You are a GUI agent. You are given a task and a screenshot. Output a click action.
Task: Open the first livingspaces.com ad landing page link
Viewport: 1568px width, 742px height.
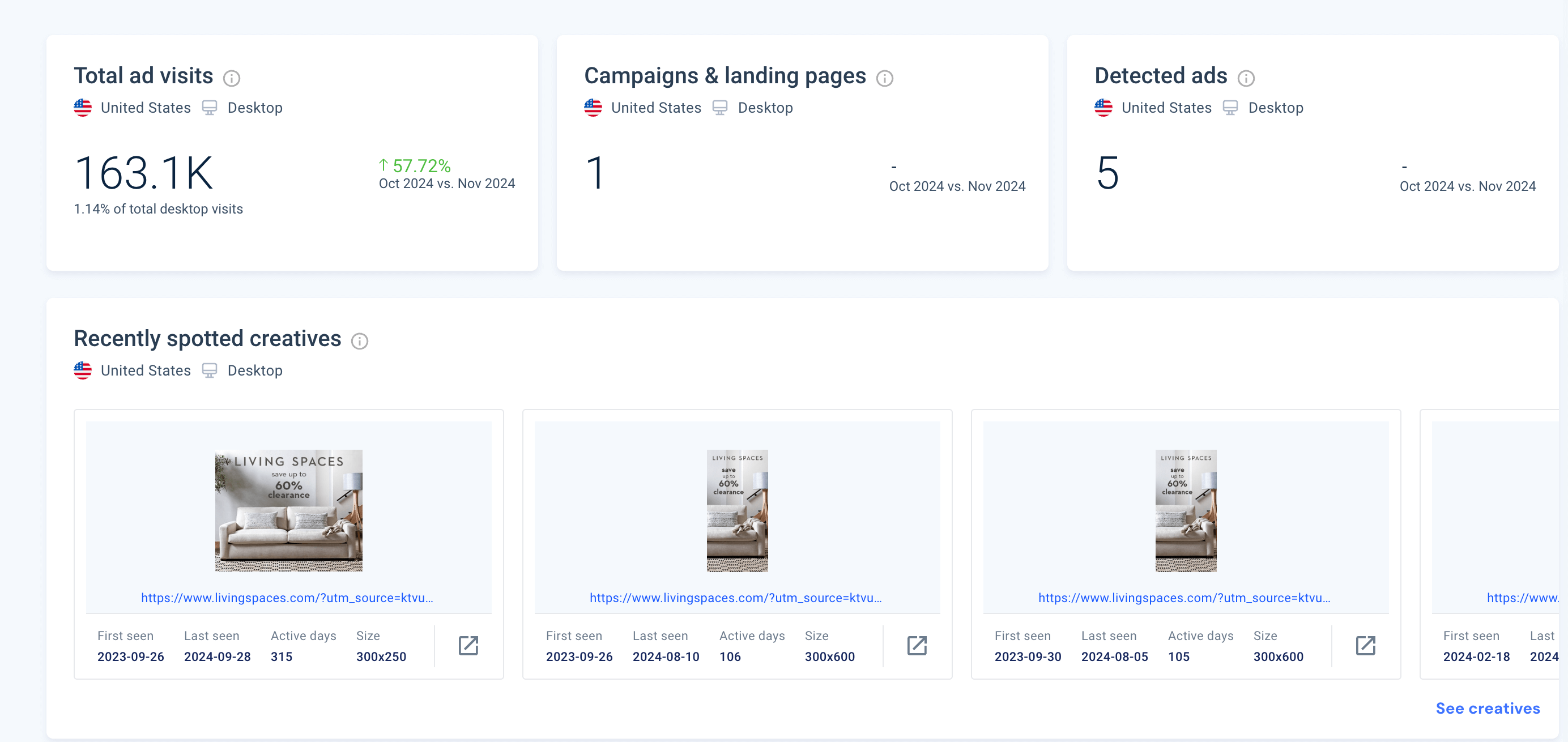(287, 598)
